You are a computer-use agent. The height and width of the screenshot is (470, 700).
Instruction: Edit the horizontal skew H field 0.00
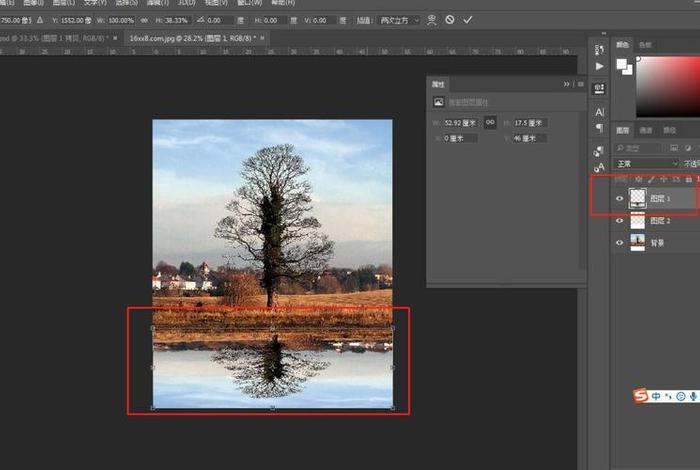(x=274, y=21)
